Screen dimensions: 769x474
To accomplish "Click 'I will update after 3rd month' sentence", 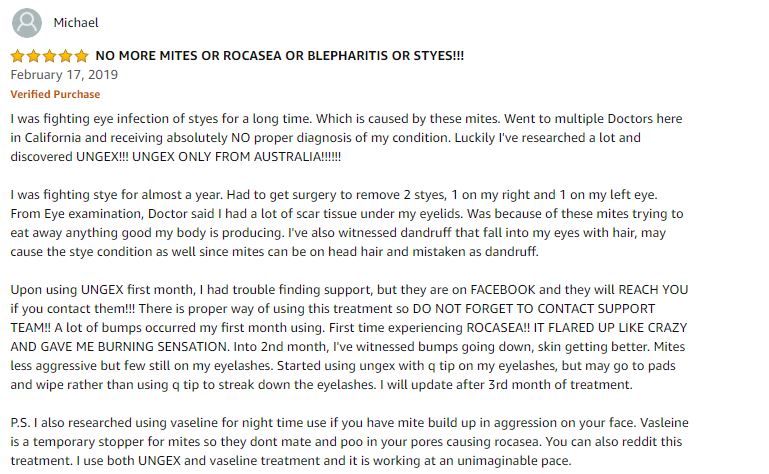I will (x=506, y=385).
